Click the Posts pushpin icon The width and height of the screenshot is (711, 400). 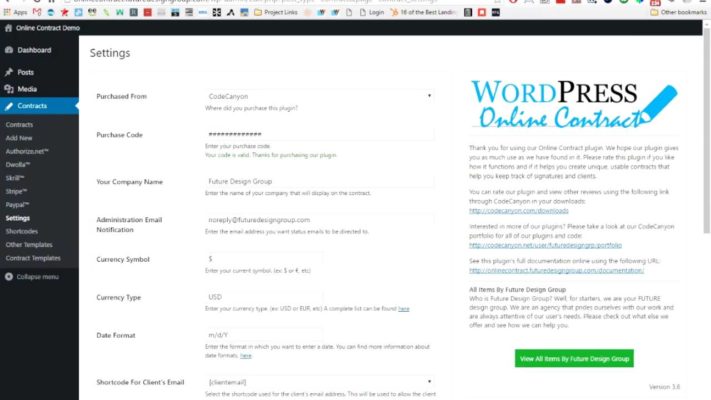[x=9, y=72]
